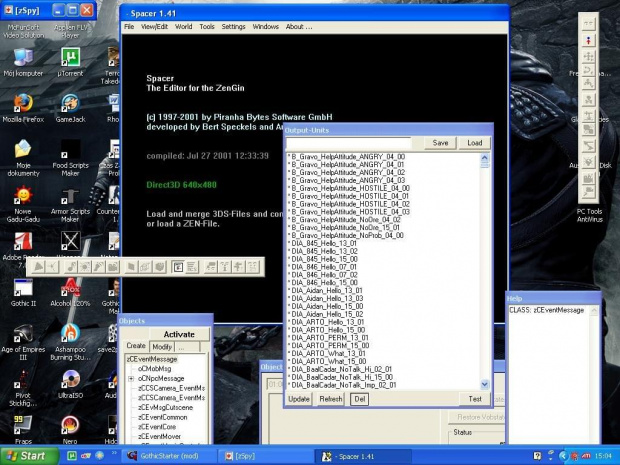The image size is (620, 465).
Task: Click the speech bubble icon in horizontal toolbar
Action: tap(211, 267)
